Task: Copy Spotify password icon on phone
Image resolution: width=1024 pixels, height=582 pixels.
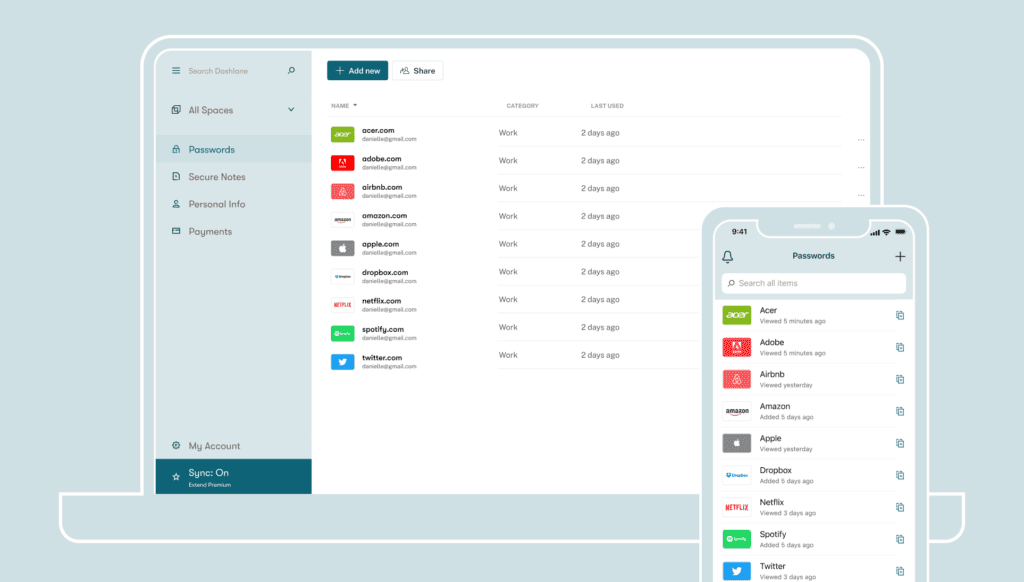Action: pyautogui.click(x=900, y=540)
